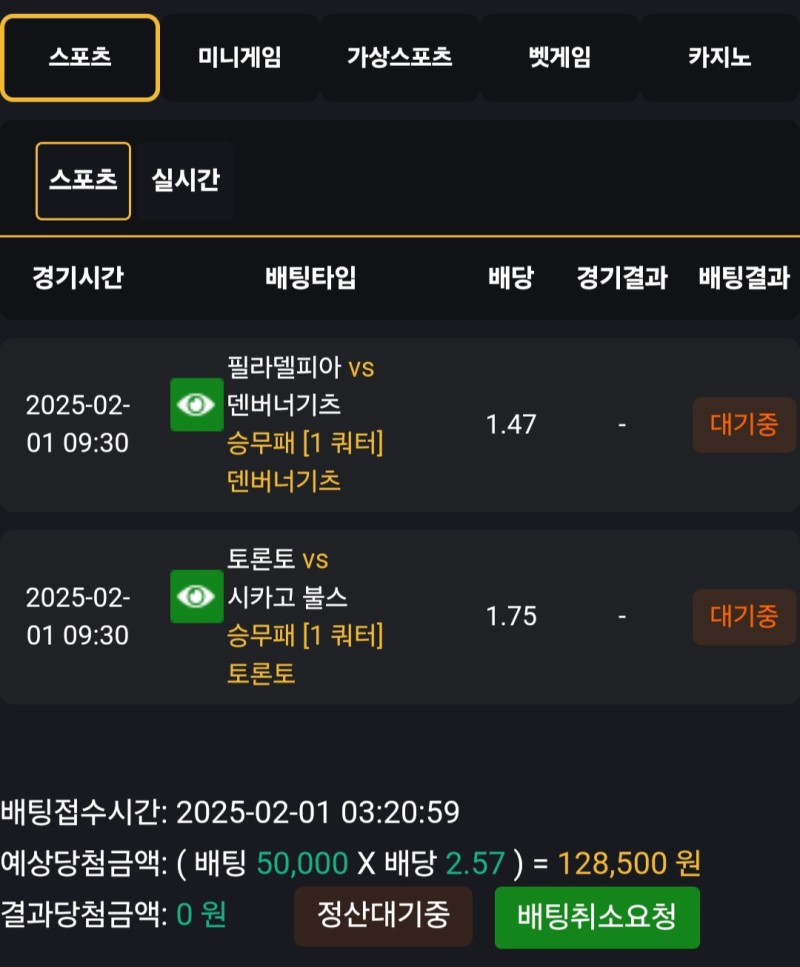Viewport: 800px width, 967px height.
Task: Click the eye icon for 필라델피아 vs 덴버너기츠
Action: pyautogui.click(x=196, y=405)
